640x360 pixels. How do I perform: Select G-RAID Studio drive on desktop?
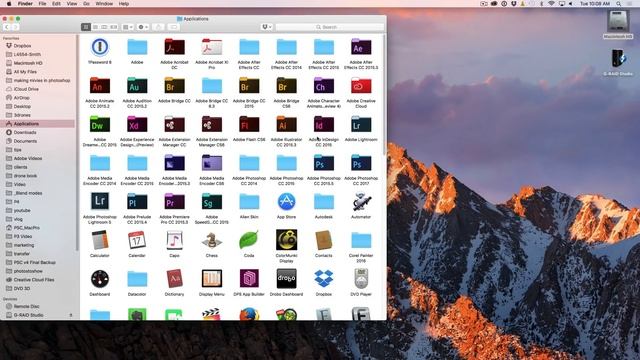(x=618, y=59)
